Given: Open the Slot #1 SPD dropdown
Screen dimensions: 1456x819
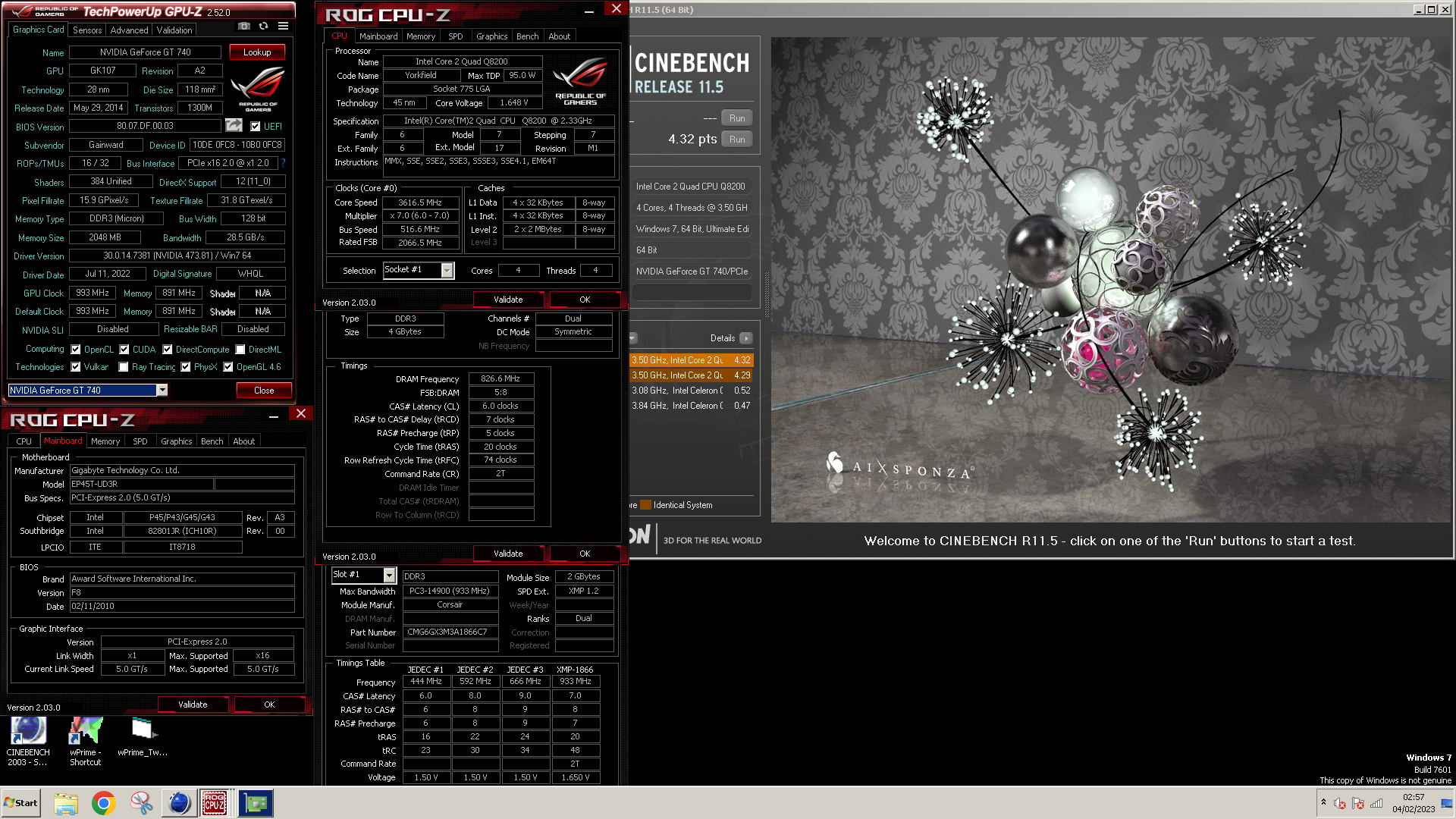Looking at the screenshot, I should coord(390,575).
